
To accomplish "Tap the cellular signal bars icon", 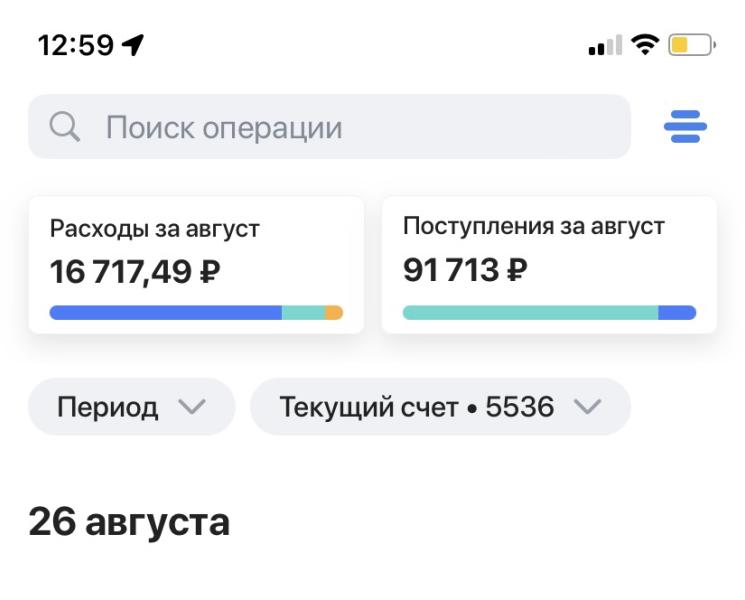I will click(x=605, y=45).
